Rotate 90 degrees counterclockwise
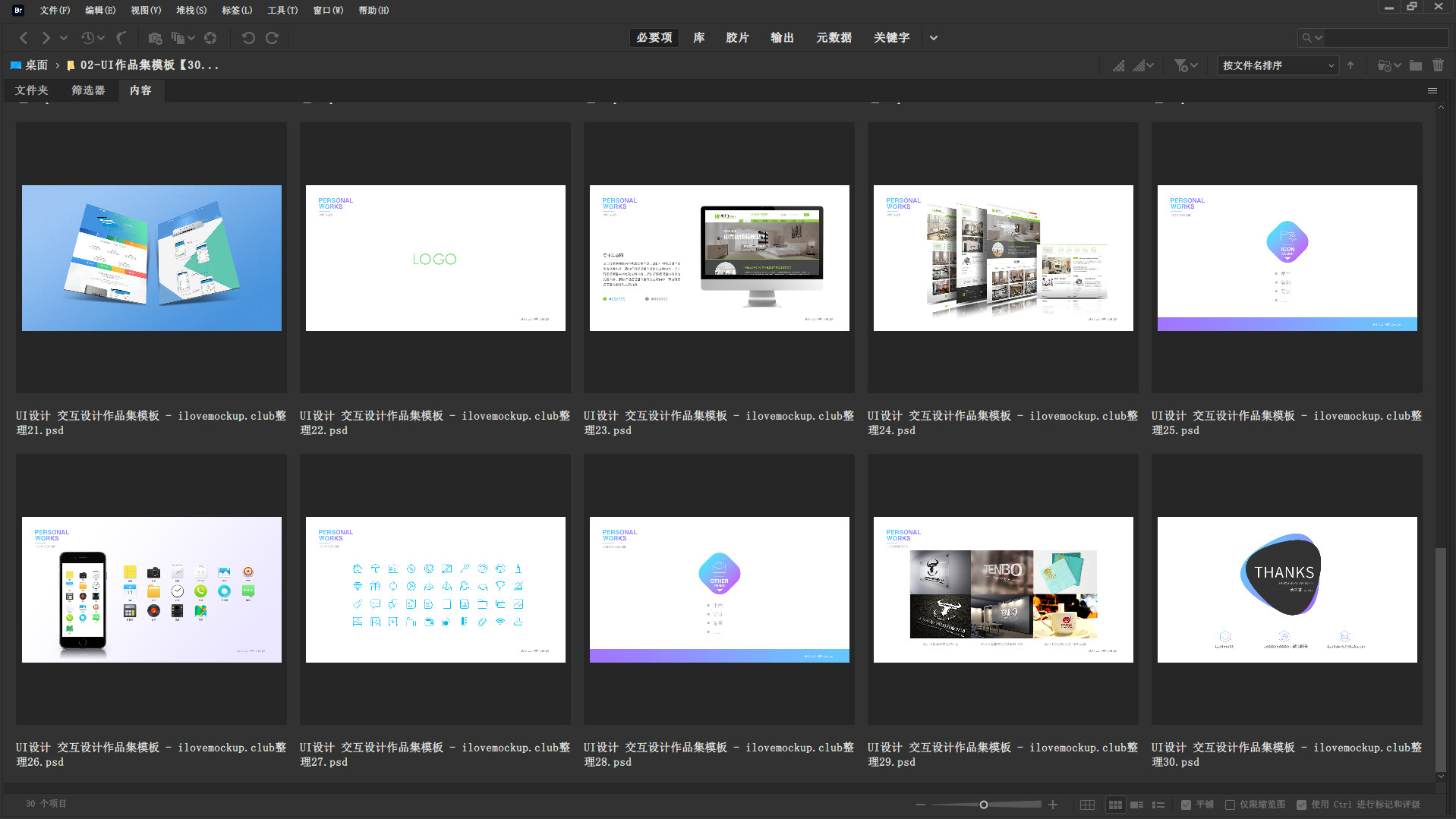This screenshot has height=819, width=1456. [247, 38]
